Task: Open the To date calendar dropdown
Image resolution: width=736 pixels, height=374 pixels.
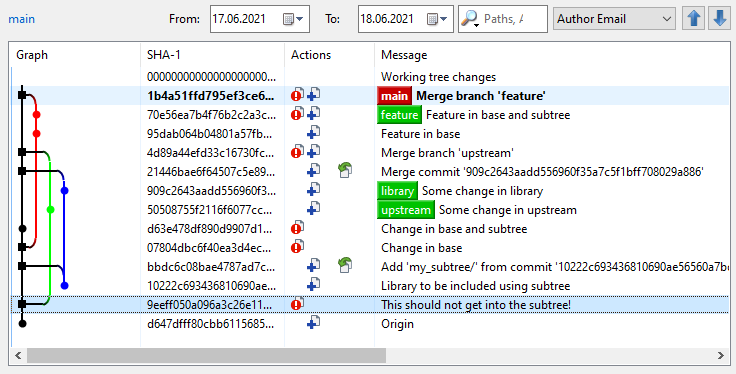Action: coord(437,19)
